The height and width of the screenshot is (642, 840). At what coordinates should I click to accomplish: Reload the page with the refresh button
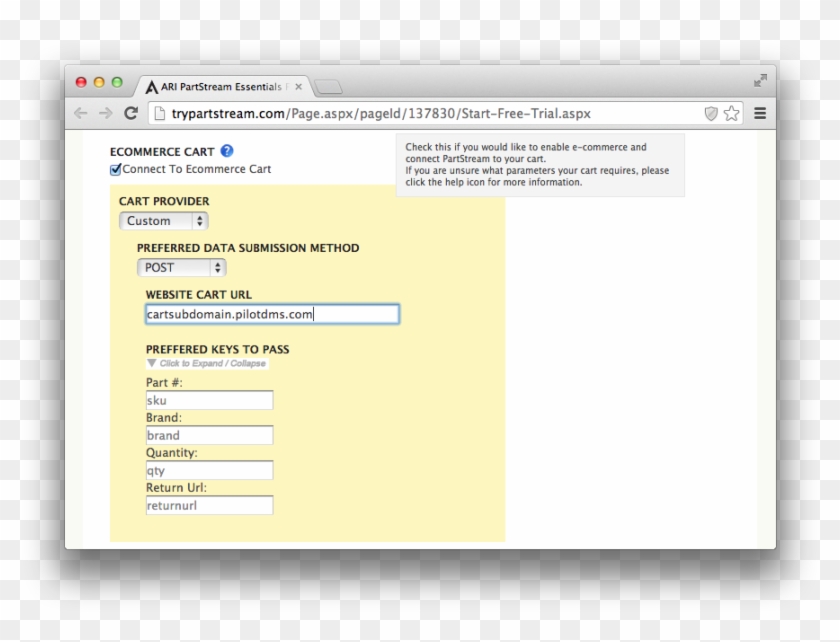(x=131, y=113)
